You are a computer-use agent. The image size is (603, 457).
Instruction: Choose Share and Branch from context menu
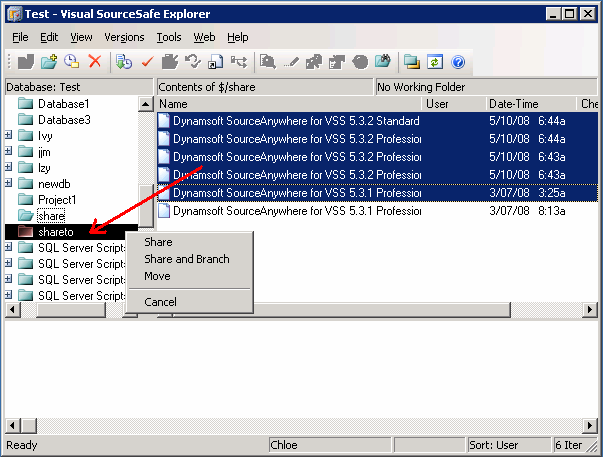[186, 259]
